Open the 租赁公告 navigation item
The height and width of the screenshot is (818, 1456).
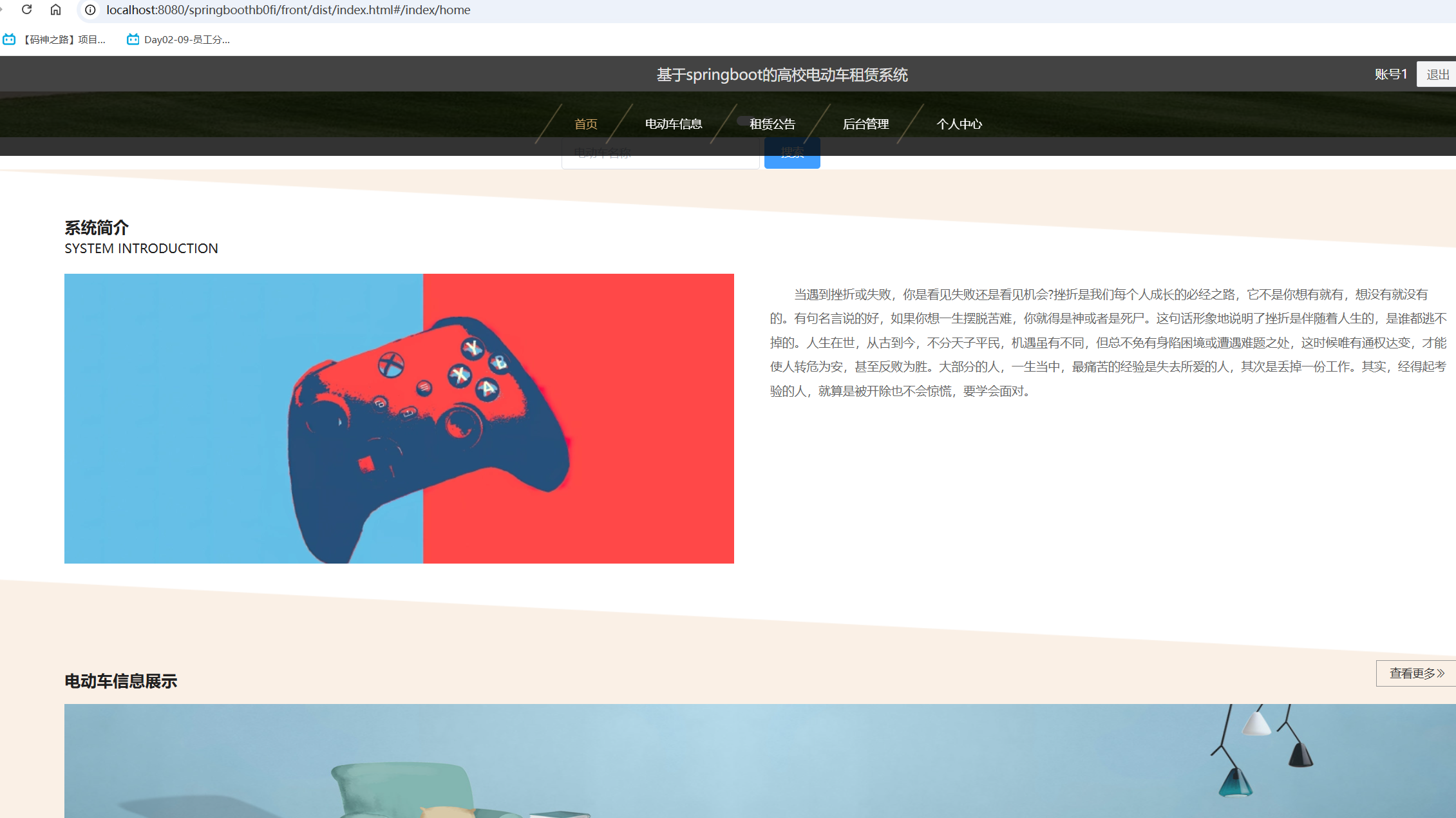click(772, 124)
